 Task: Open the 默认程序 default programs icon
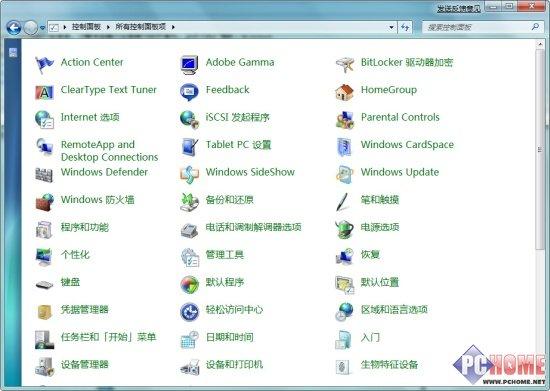(x=189, y=284)
